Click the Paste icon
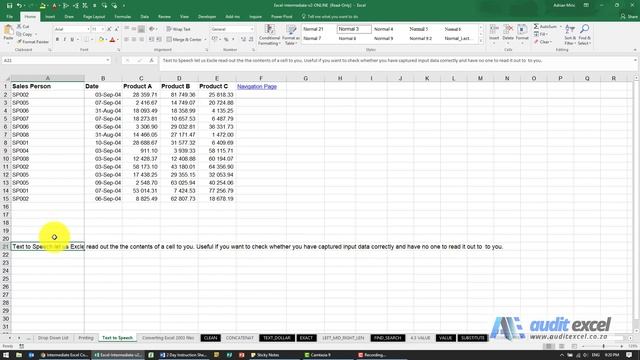Screen dimensions: 640x360 tap(8, 31)
